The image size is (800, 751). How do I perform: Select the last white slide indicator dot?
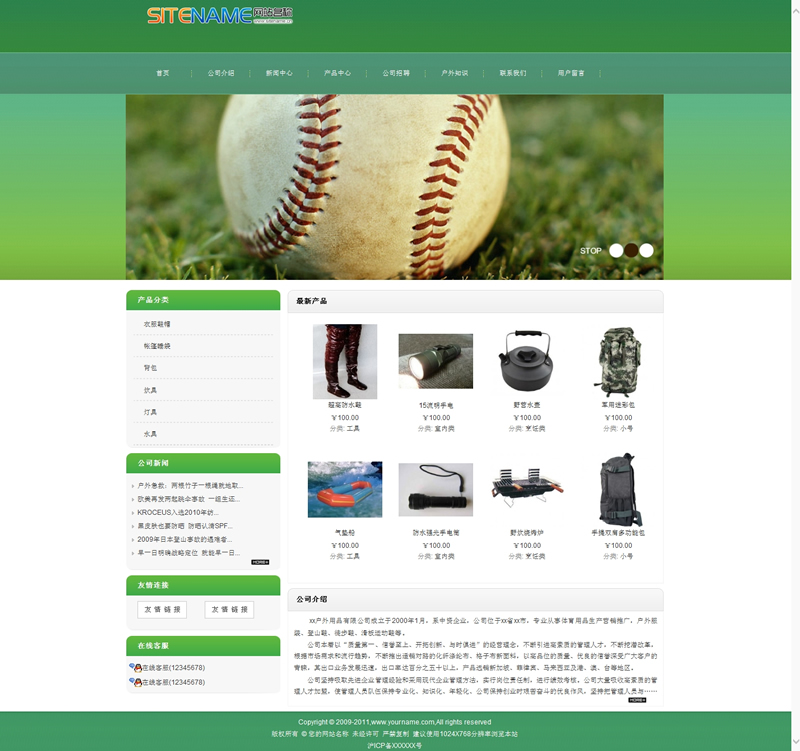646,251
